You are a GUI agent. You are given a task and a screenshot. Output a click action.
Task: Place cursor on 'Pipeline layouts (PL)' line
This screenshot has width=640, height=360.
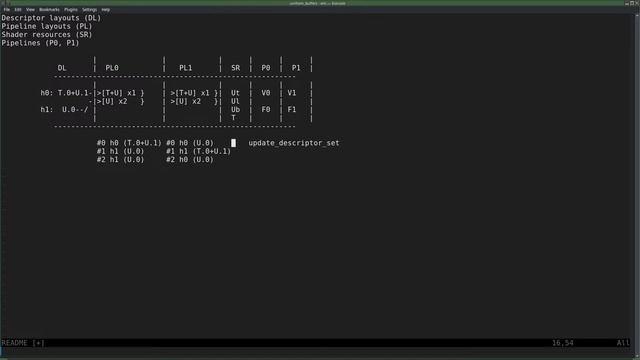47,26
